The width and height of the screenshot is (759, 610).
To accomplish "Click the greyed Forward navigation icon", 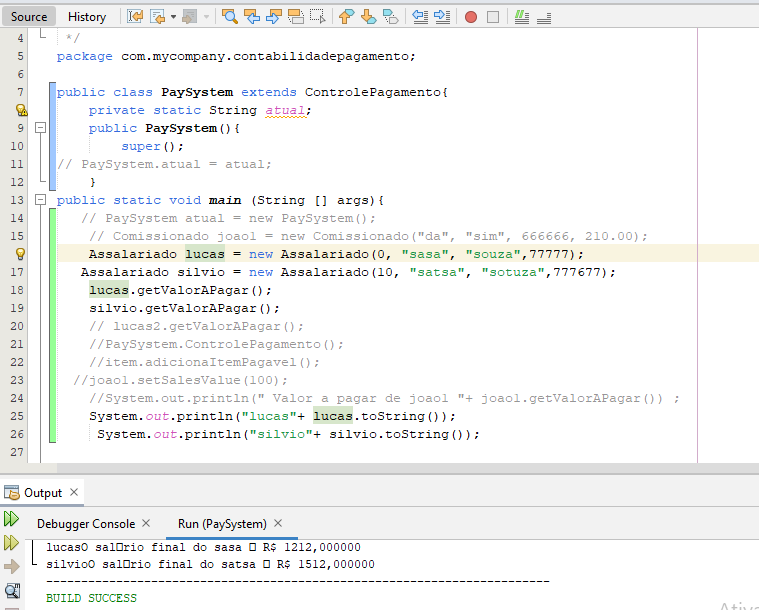I will click(189, 17).
